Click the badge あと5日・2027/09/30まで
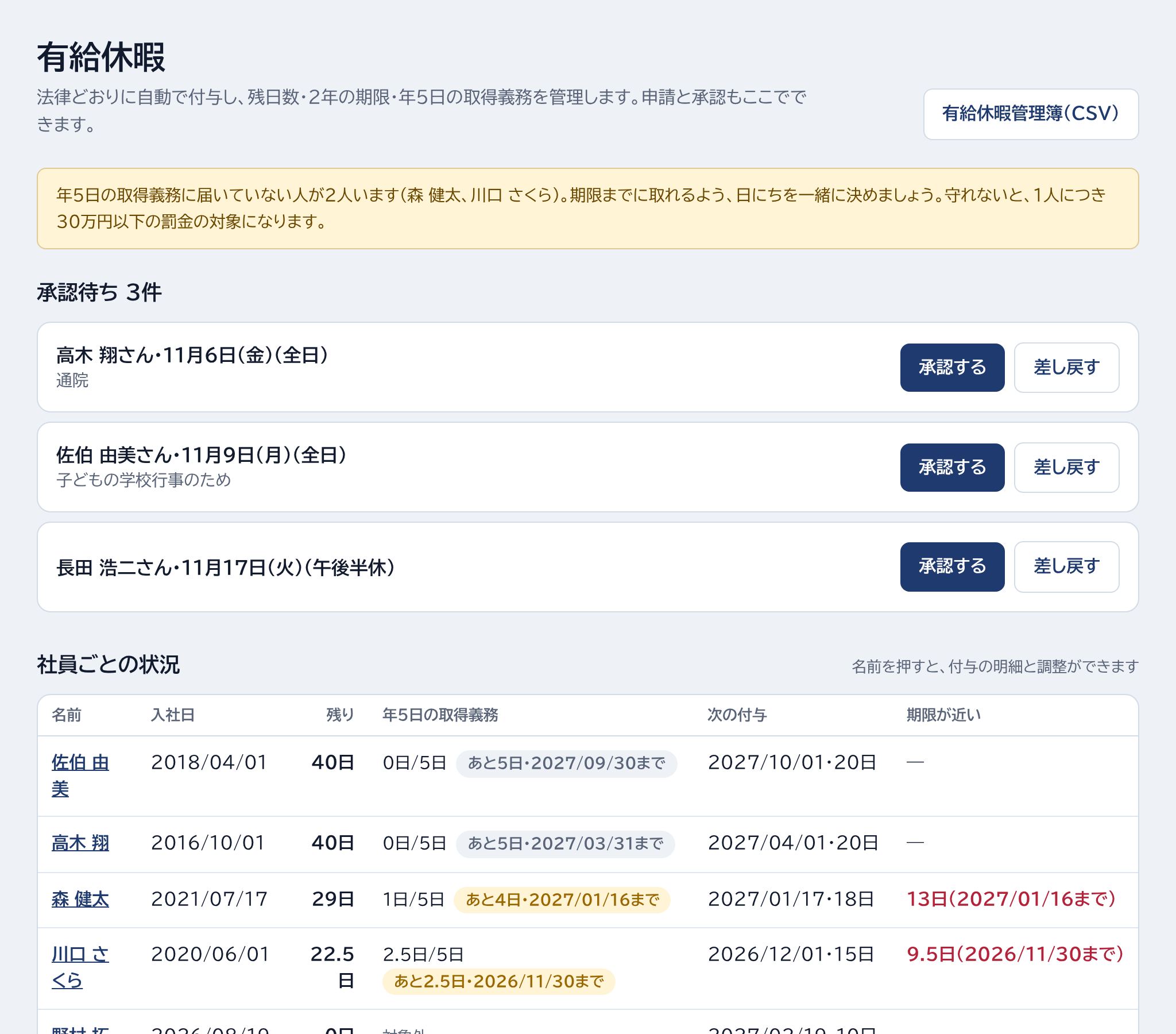 tap(566, 763)
